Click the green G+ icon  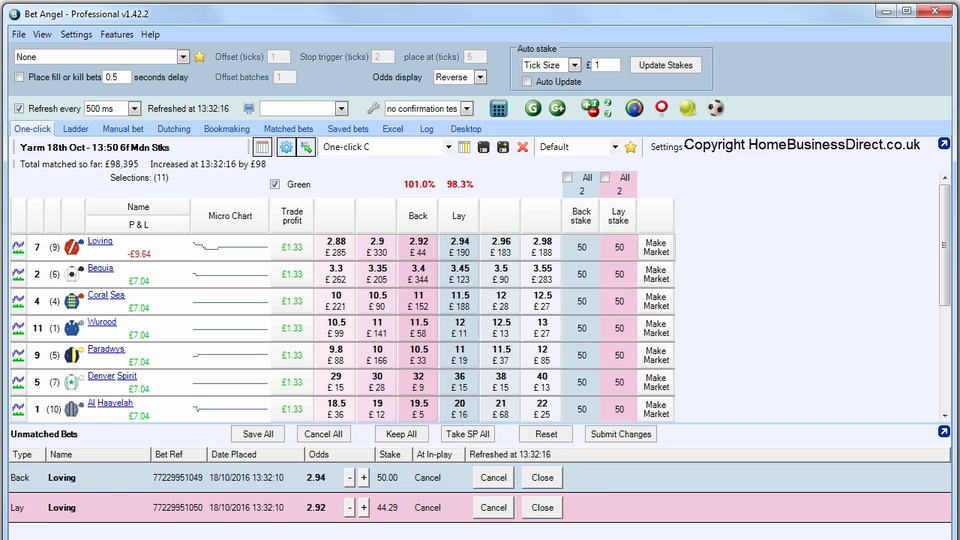pos(557,108)
